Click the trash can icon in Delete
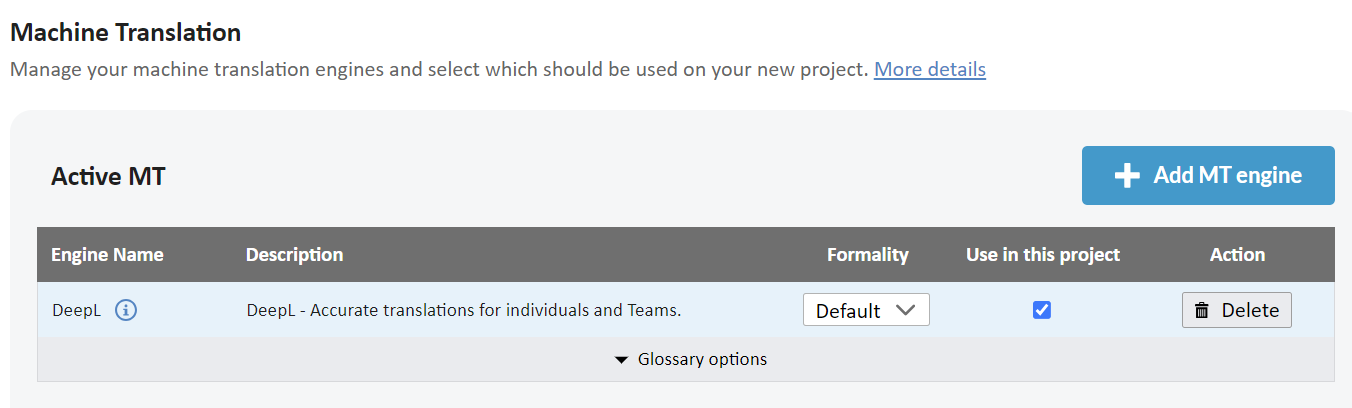This screenshot has height=408, width=1352. pyautogui.click(x=1202, y=311)
